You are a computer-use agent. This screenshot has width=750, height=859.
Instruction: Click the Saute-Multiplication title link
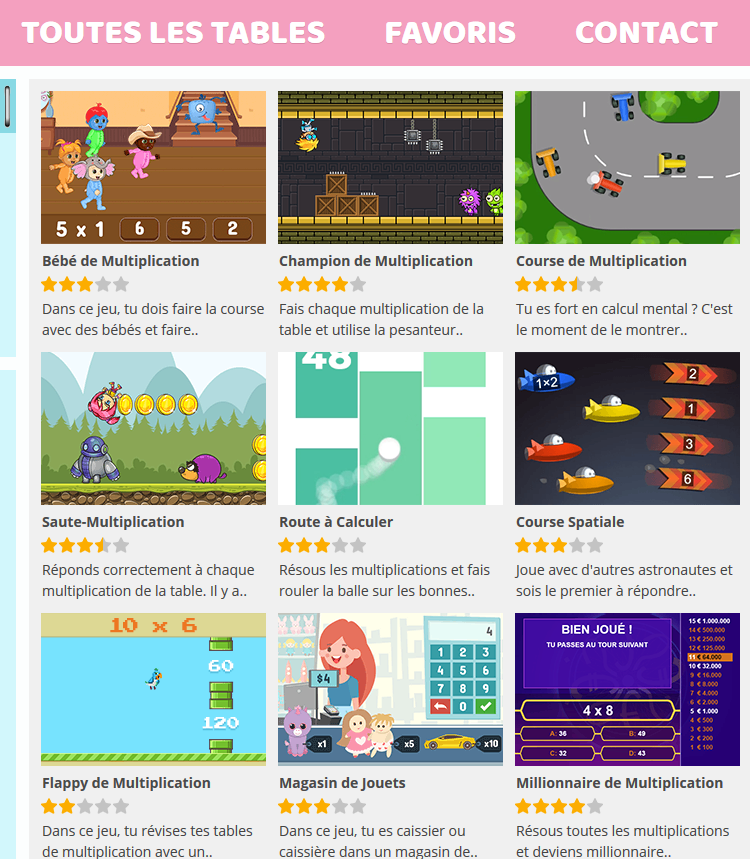click(113, 522)
